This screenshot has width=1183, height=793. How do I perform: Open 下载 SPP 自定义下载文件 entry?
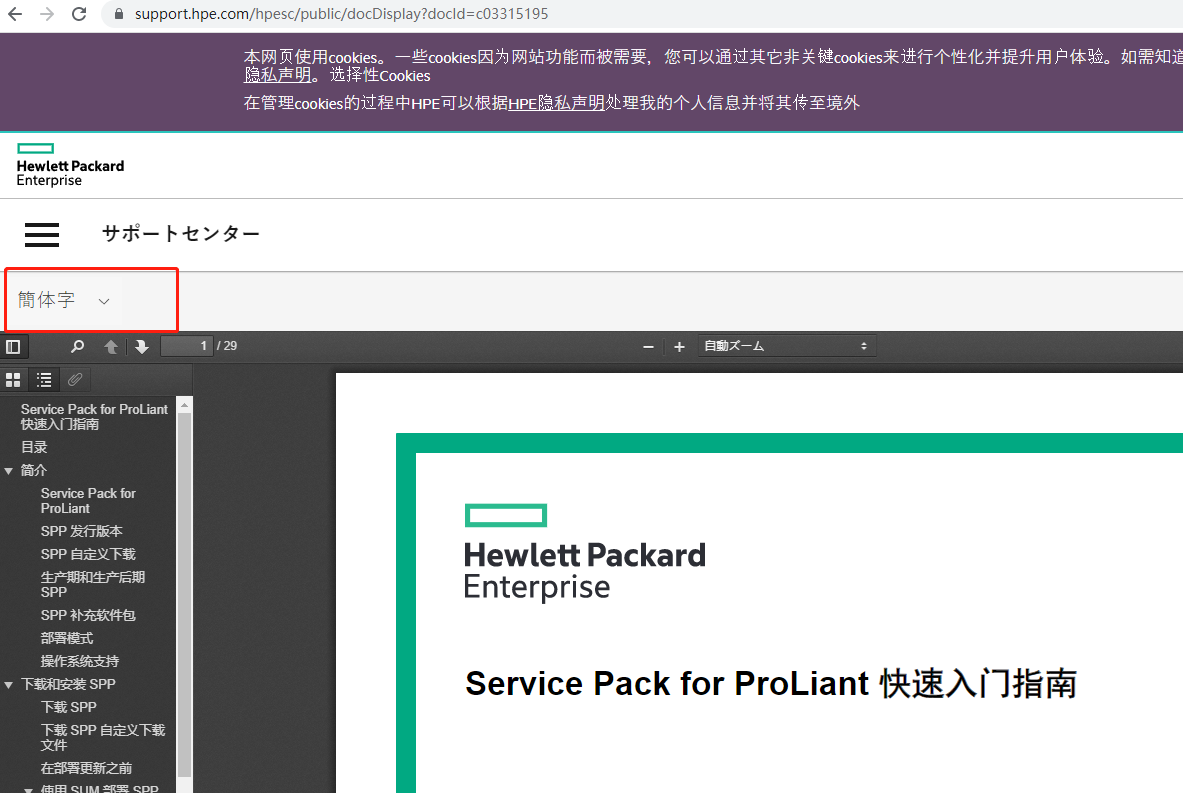[x=103, y=738]
